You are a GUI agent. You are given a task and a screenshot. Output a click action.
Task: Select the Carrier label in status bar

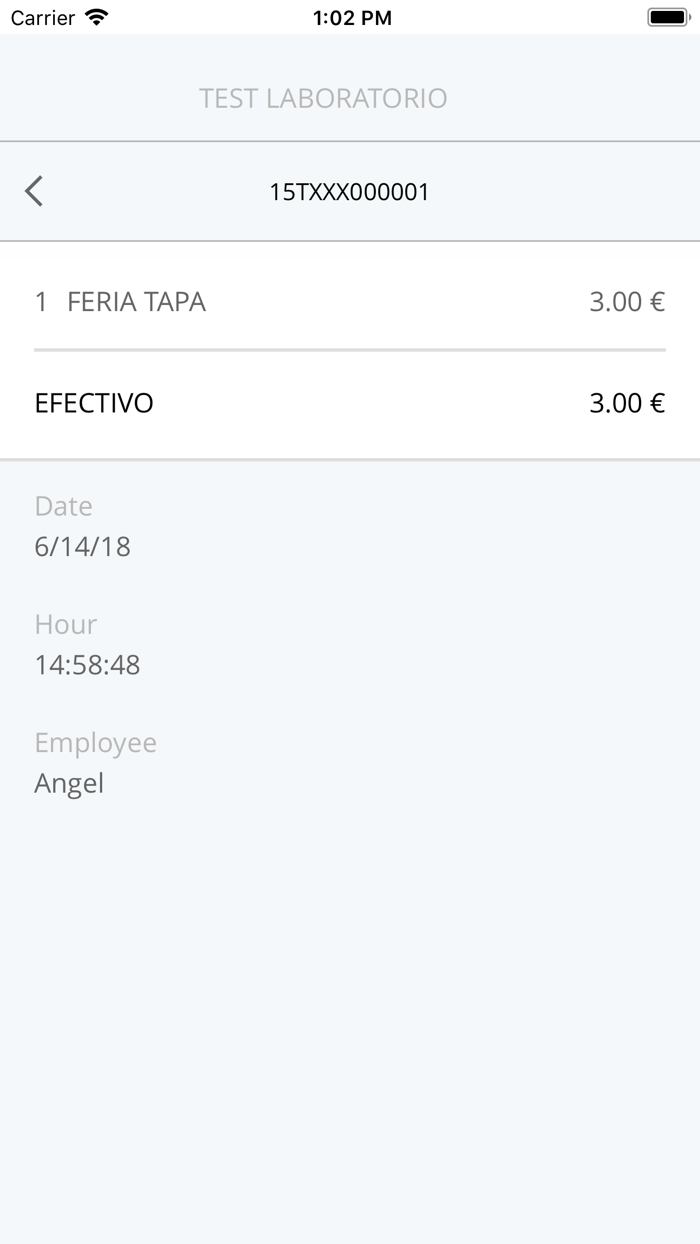pyautogui.click(x=47, y=17)
